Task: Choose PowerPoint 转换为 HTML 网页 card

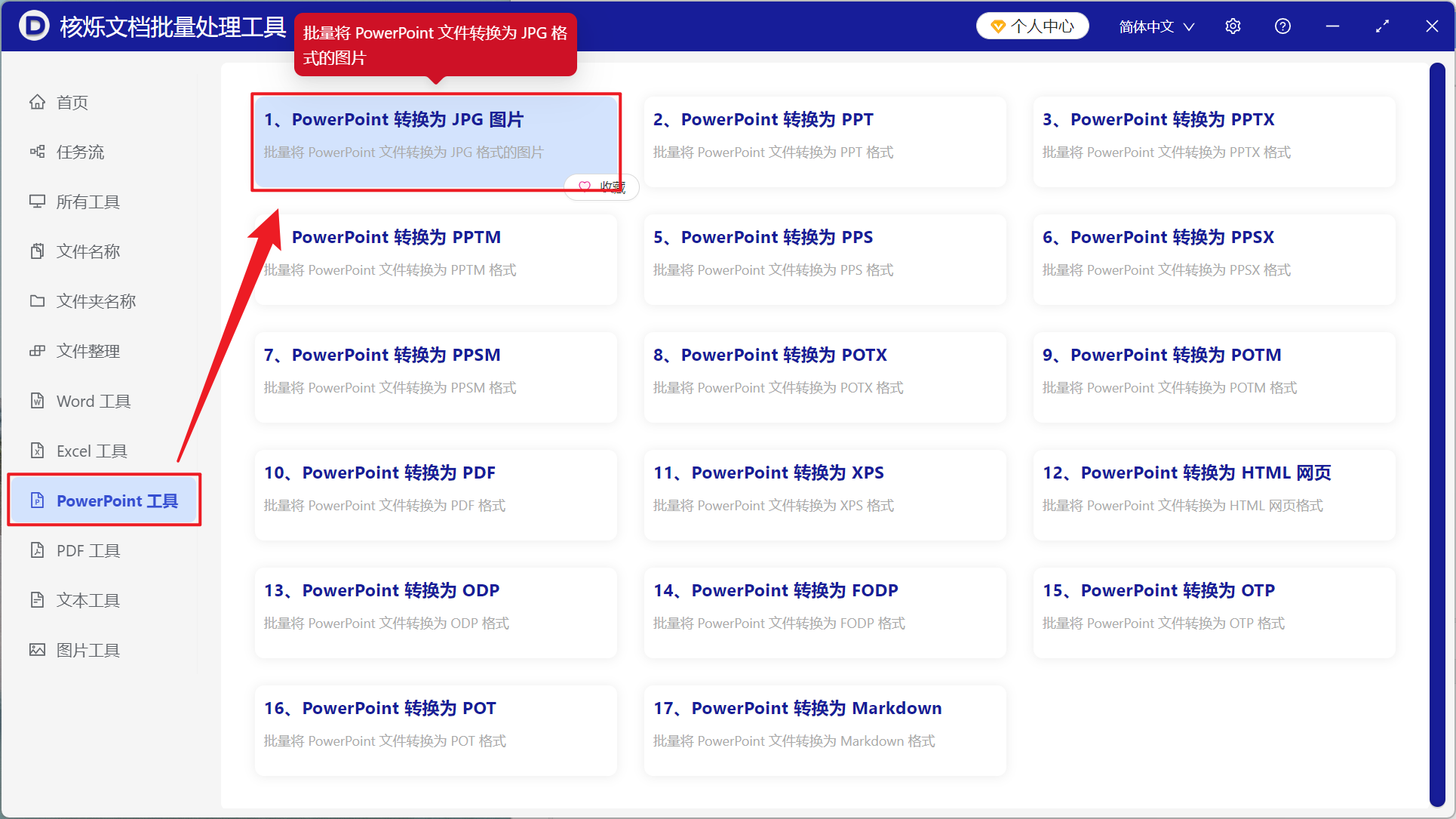Action: click(x=1215, y=494)
